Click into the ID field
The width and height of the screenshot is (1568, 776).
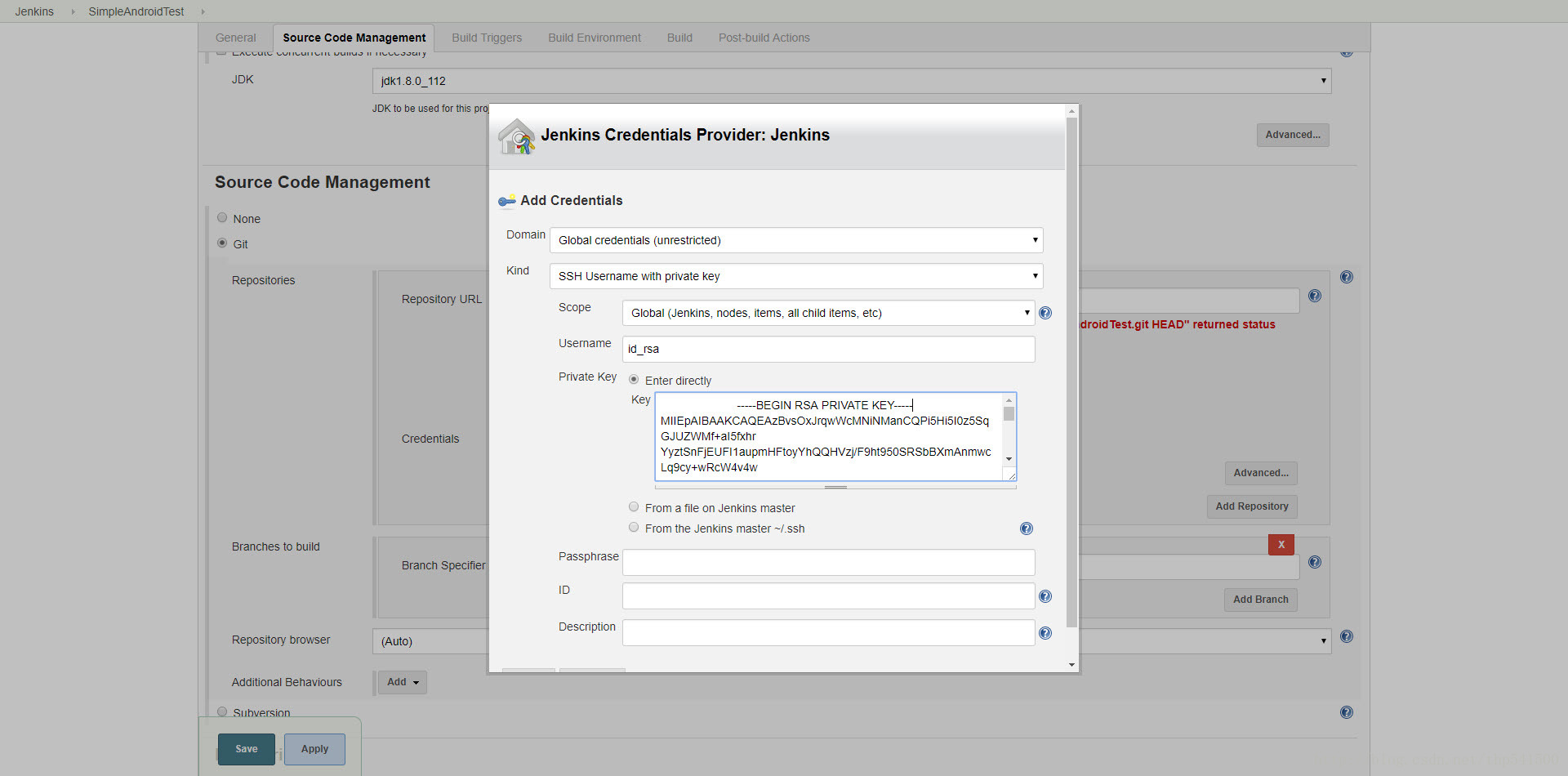[x=829, y=595]
